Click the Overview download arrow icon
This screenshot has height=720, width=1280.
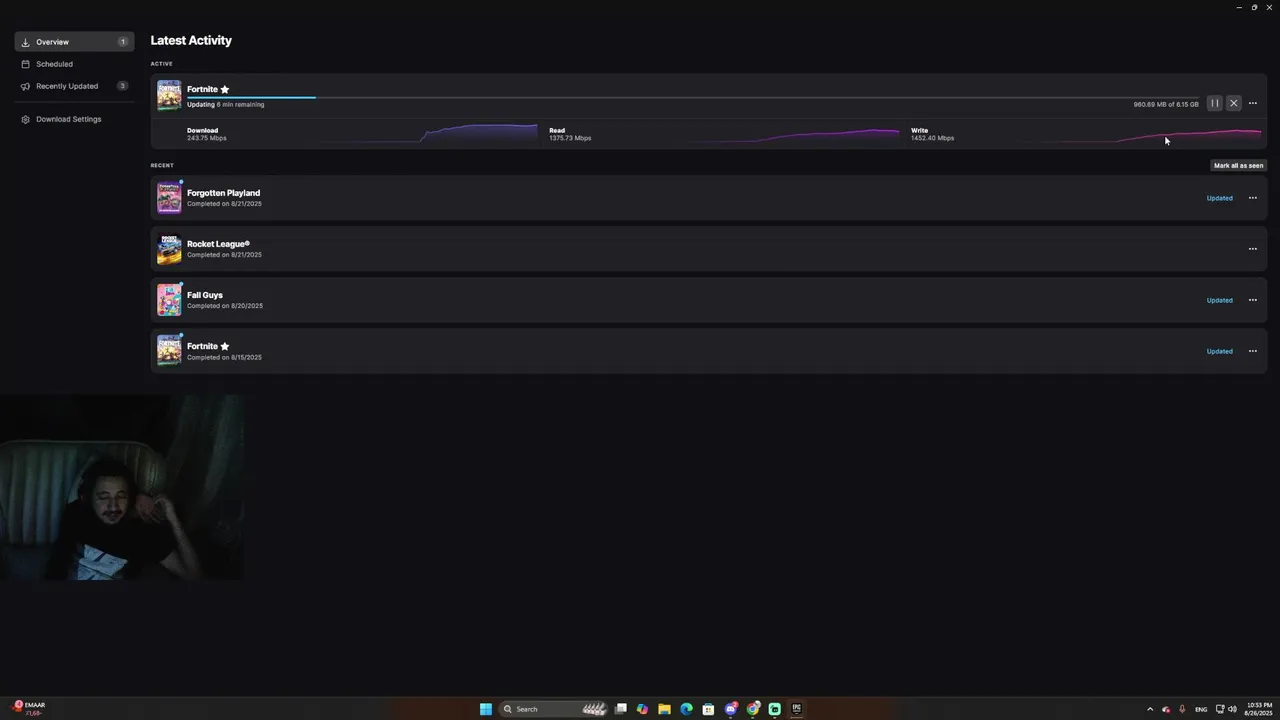tap(26, 42)
